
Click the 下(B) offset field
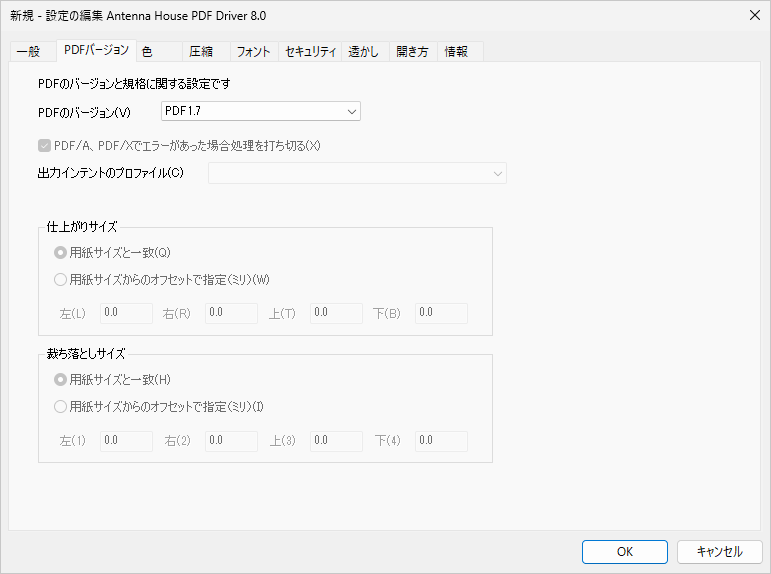coord(441,313)
